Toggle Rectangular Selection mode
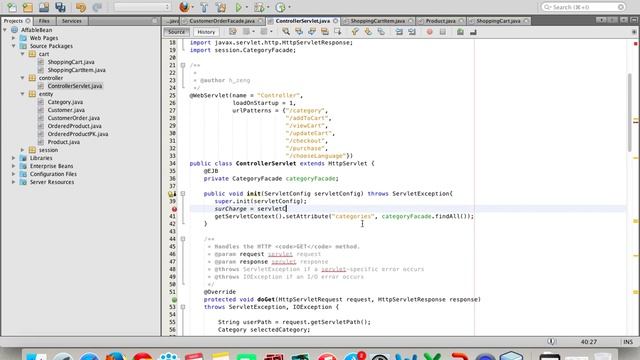The width and height of the screenshot is (640, 360). (338, 32)
